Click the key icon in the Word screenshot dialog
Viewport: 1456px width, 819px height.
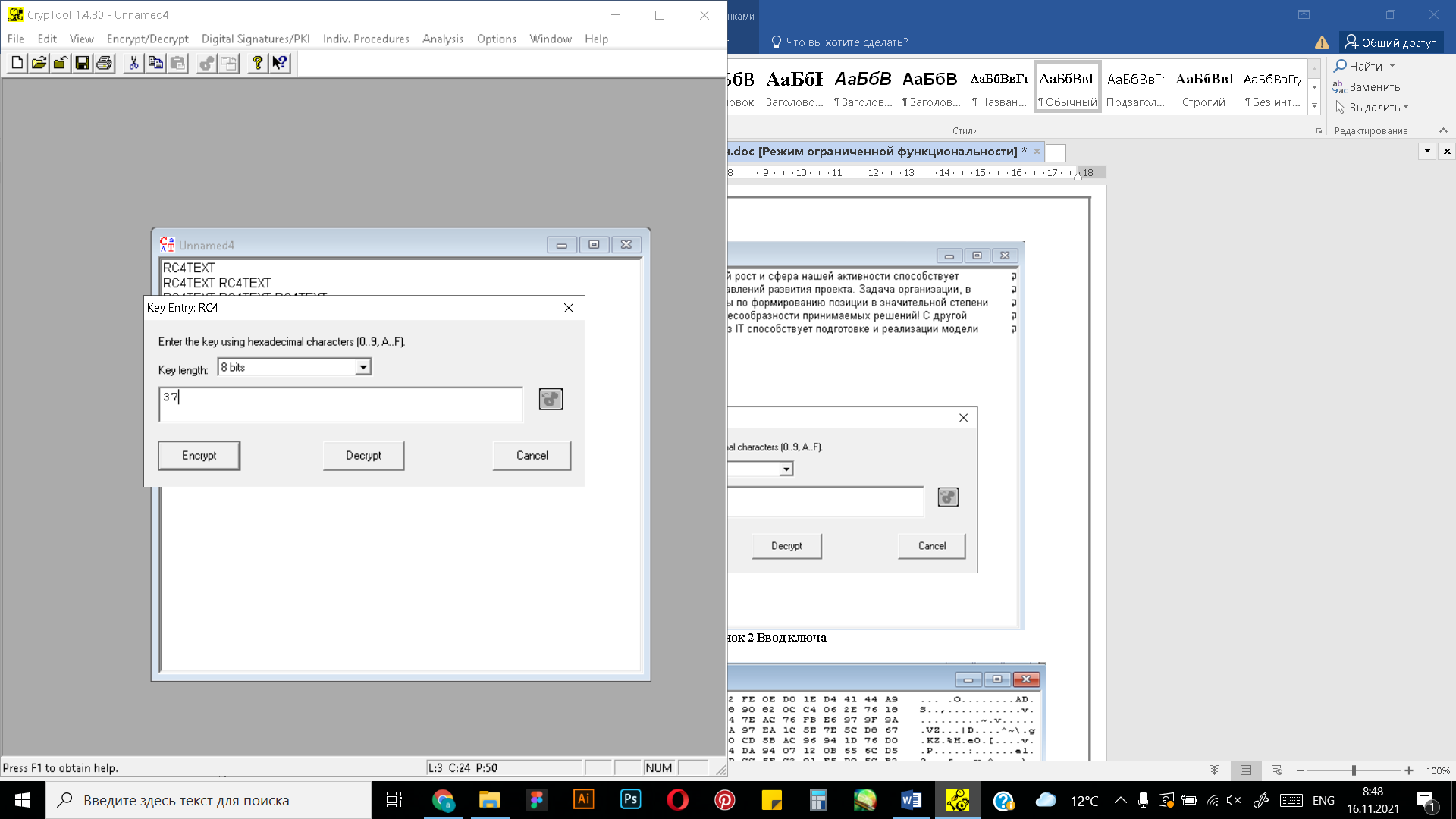[948, 497]
